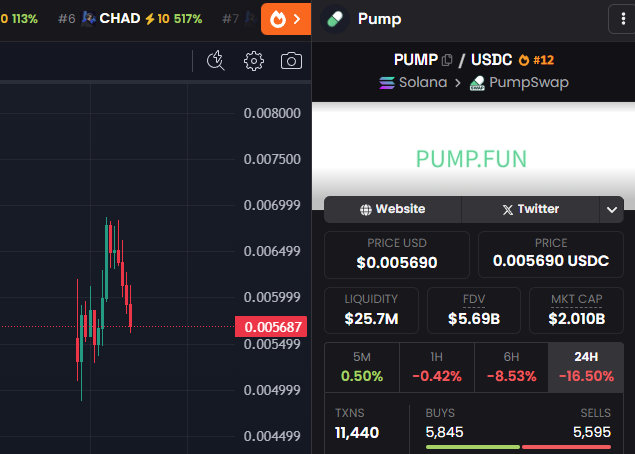Click the Pump title text
The width and height of the screenshot is (635, 454).
point(379,19)
